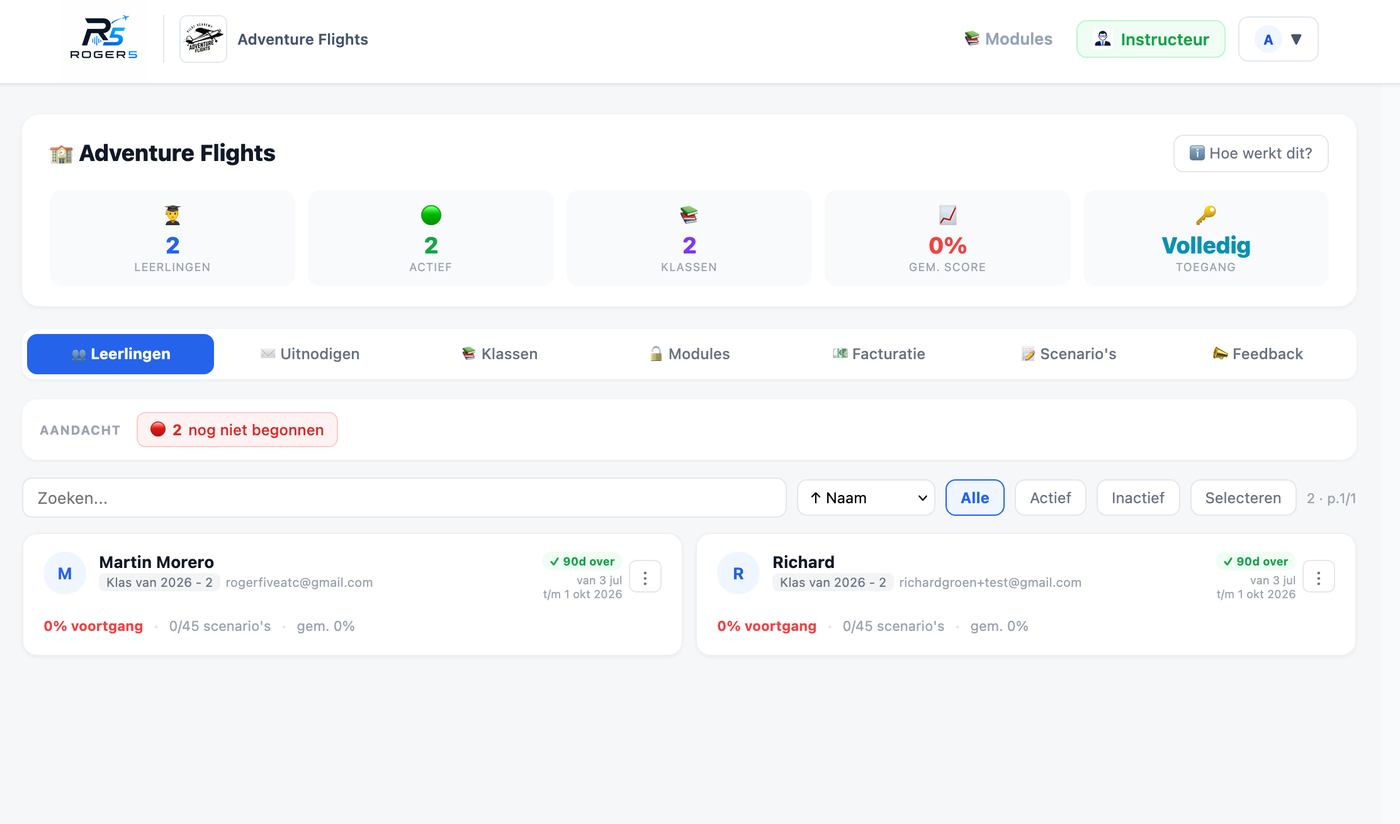The height and width of the screenshot is (824, 1400).
Task: Click the email richardgroen+test@gmail.com
Action: coord(990,582)
